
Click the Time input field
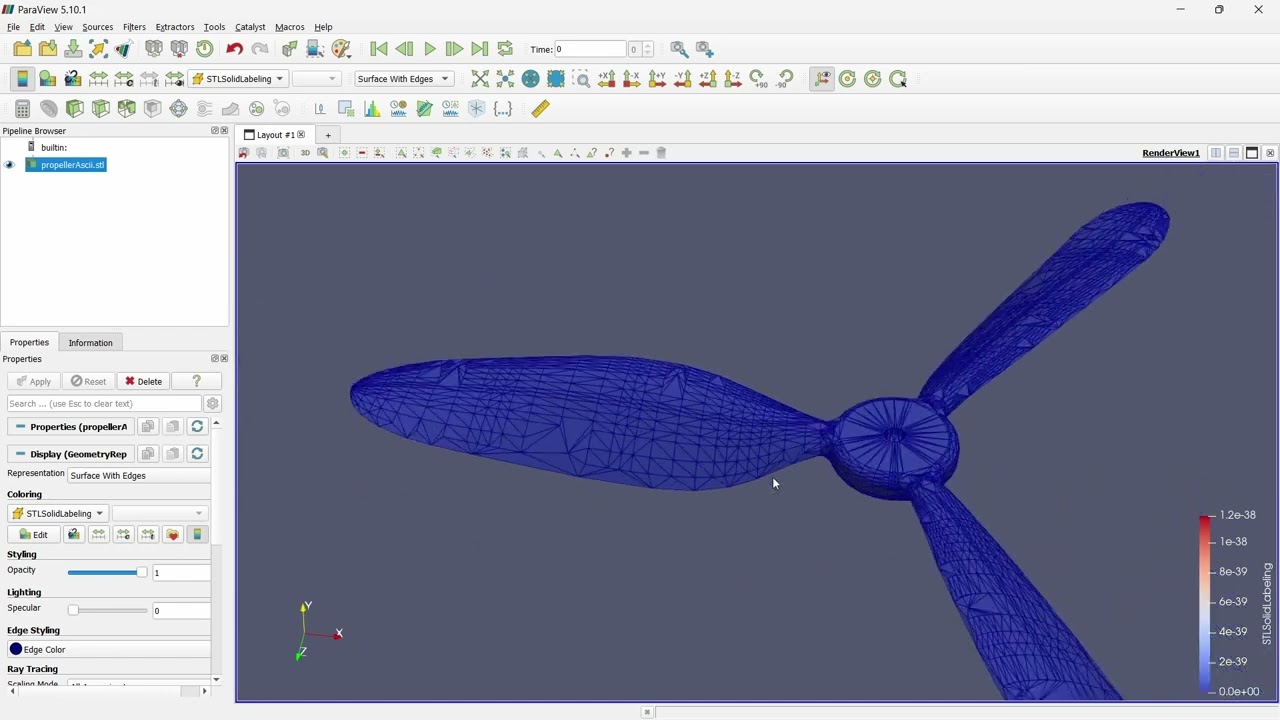pos(590,49)
